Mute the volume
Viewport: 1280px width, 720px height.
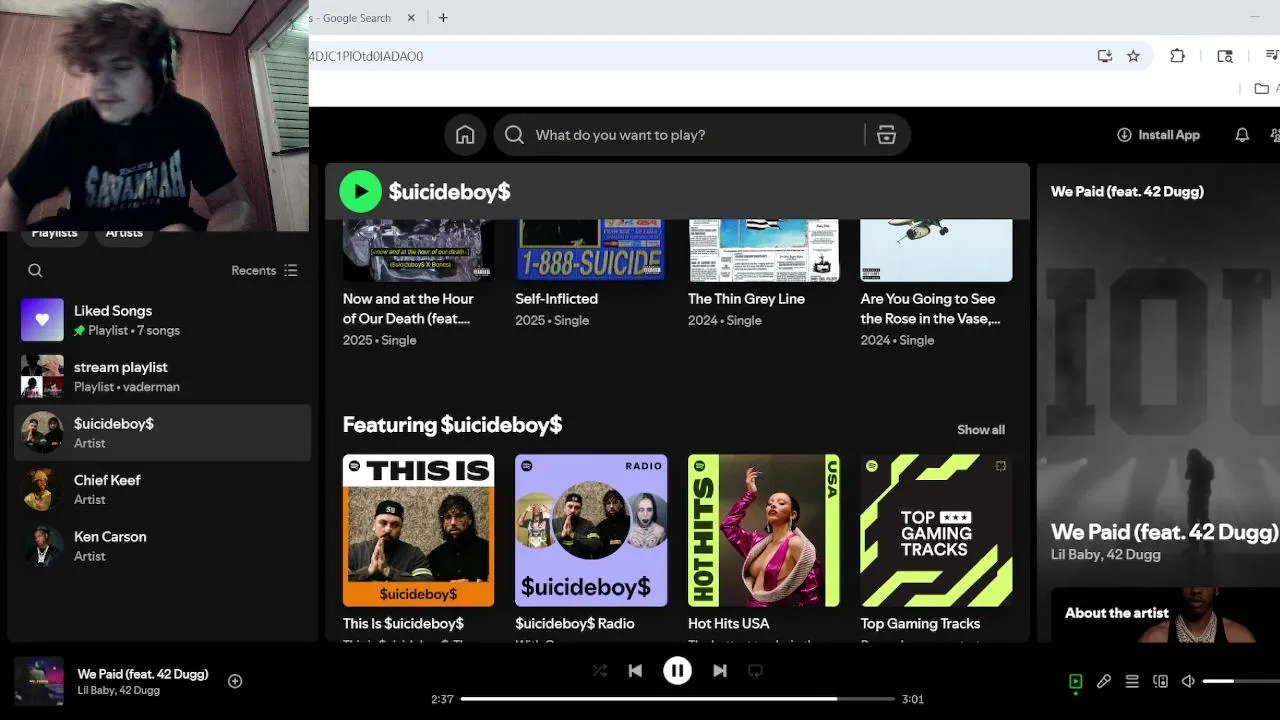(1188, 681)
